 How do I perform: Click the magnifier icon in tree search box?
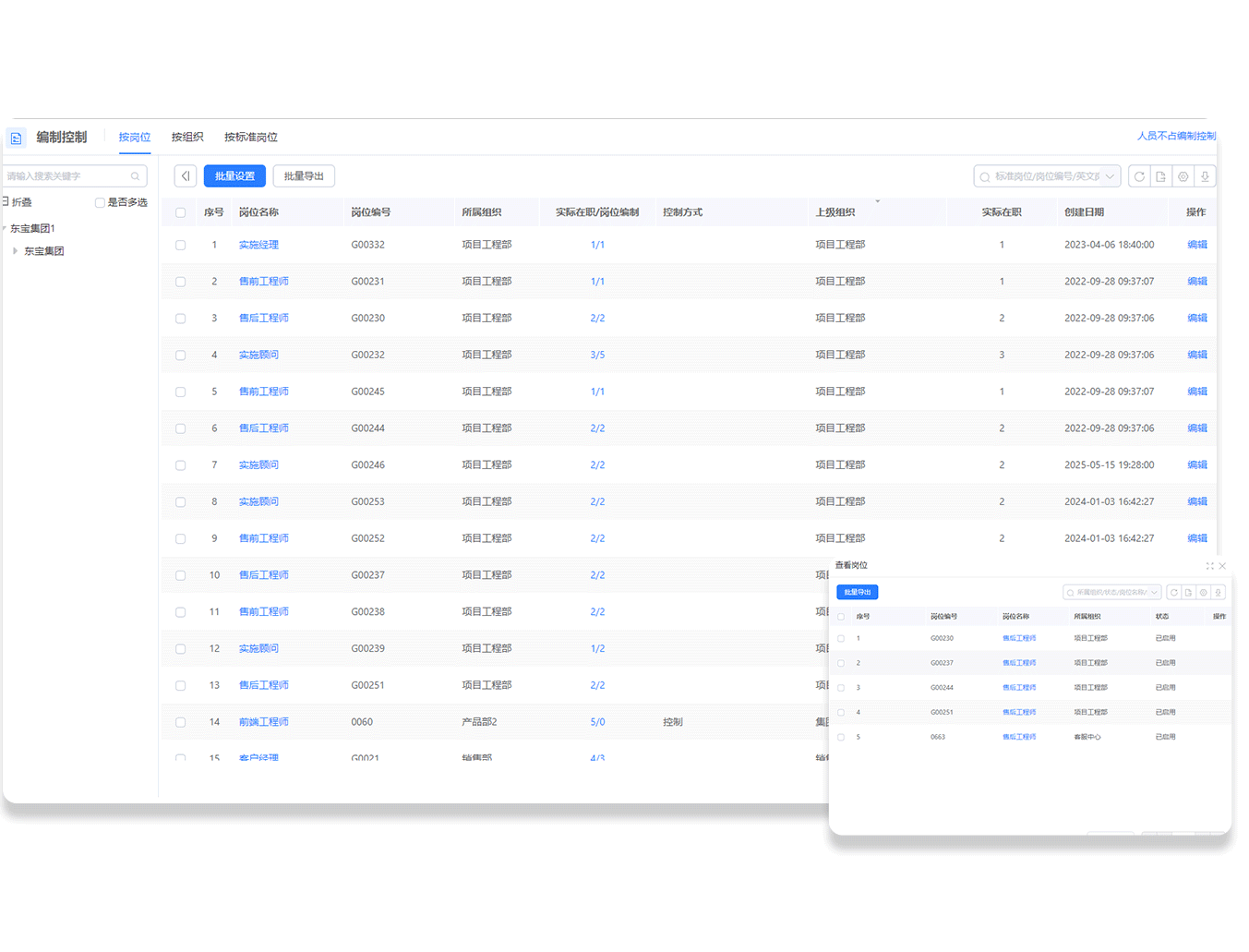pyautogui.click(x=136, y=176)
